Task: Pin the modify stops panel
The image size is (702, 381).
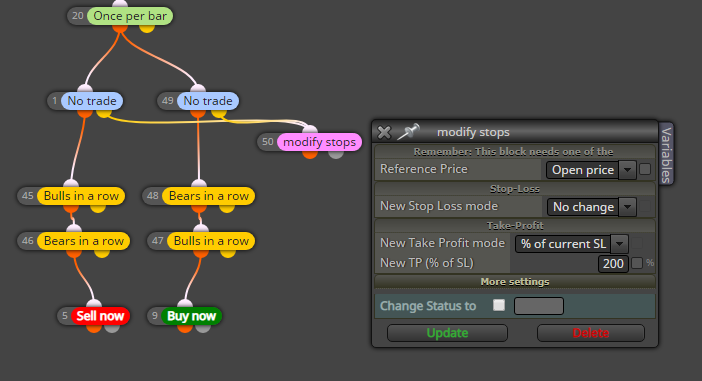Action: (x=408, y=132)
